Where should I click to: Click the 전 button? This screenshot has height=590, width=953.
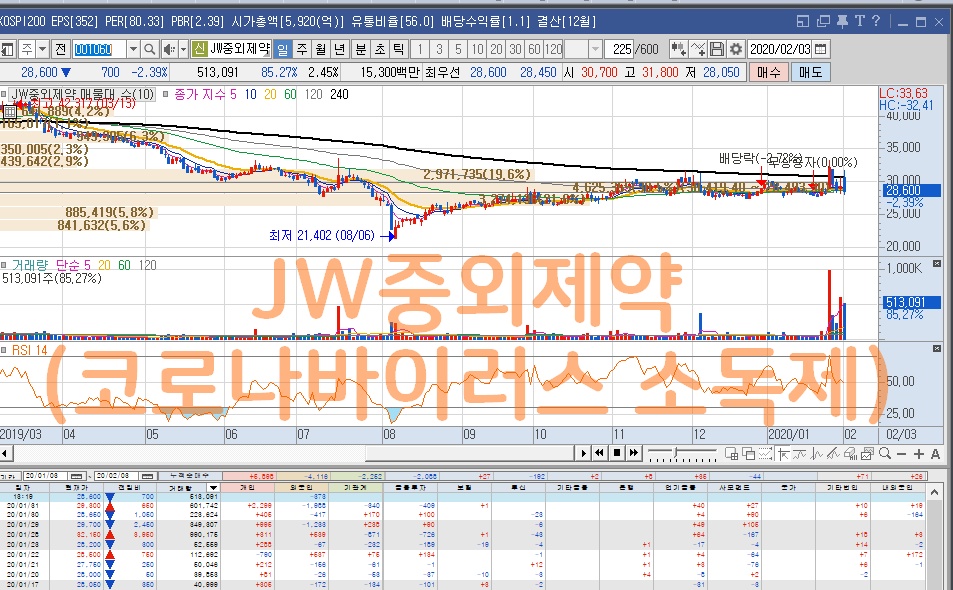[x=60, y=49]
